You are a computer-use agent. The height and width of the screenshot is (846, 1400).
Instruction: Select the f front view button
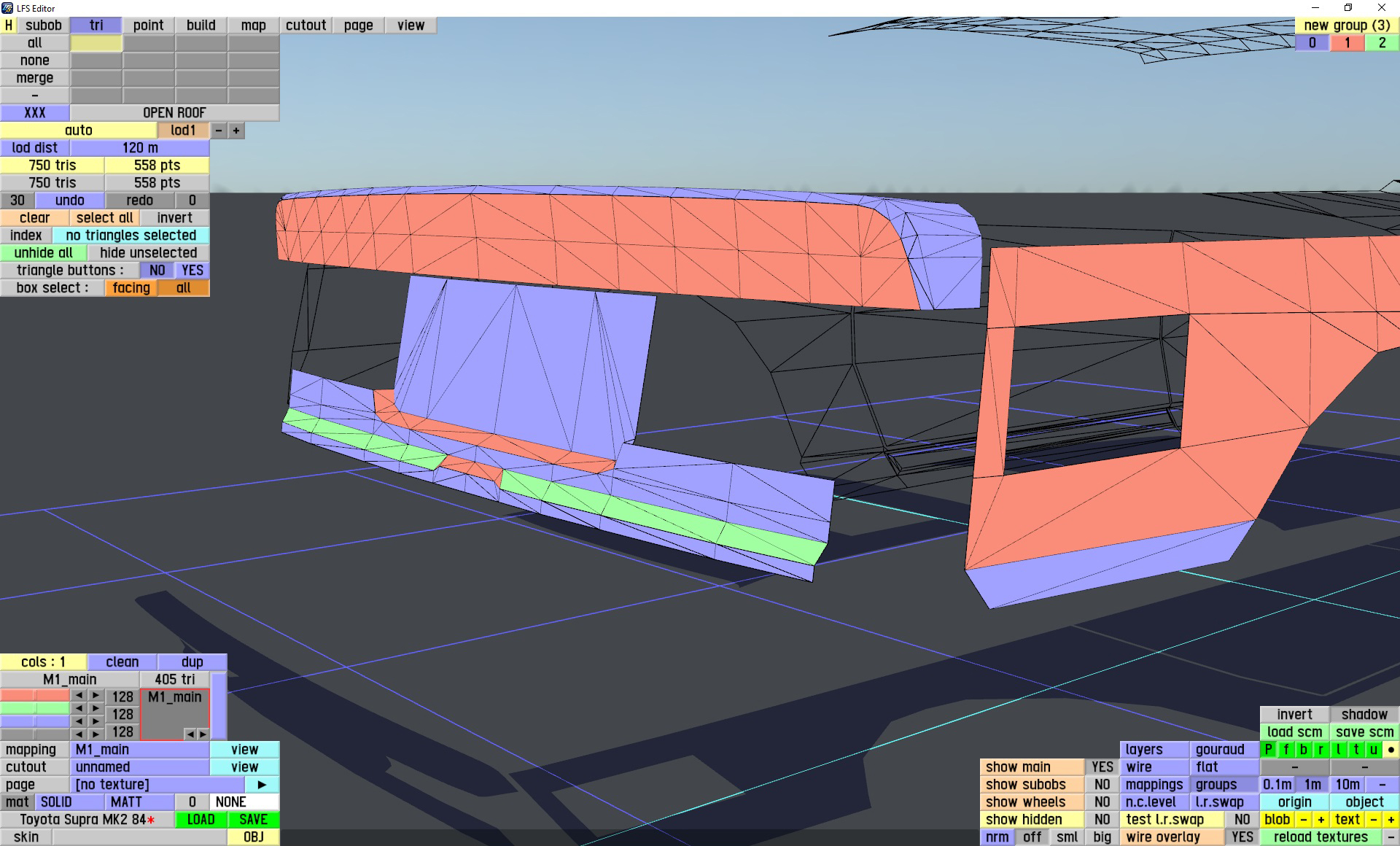(x=1286, y=749)
